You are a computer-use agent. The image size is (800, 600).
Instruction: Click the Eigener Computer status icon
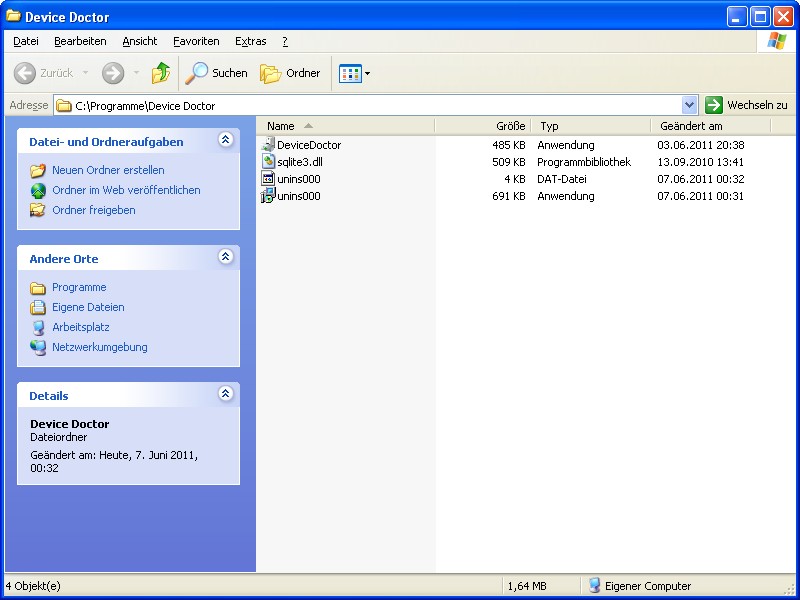(x=594, y=586)
